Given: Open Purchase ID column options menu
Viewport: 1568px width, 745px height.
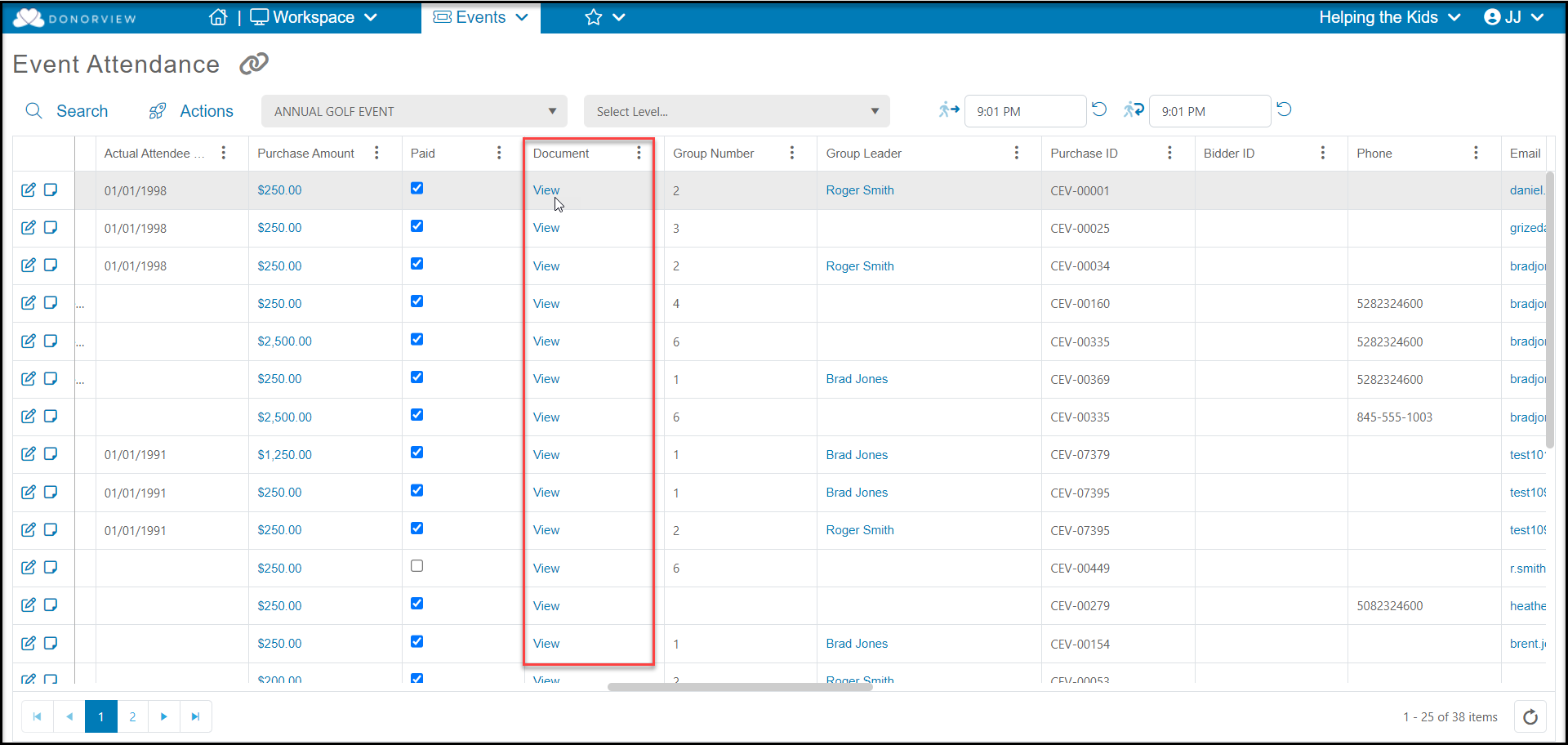Looking at the screenshot, I should click(x=1169, y=153).
